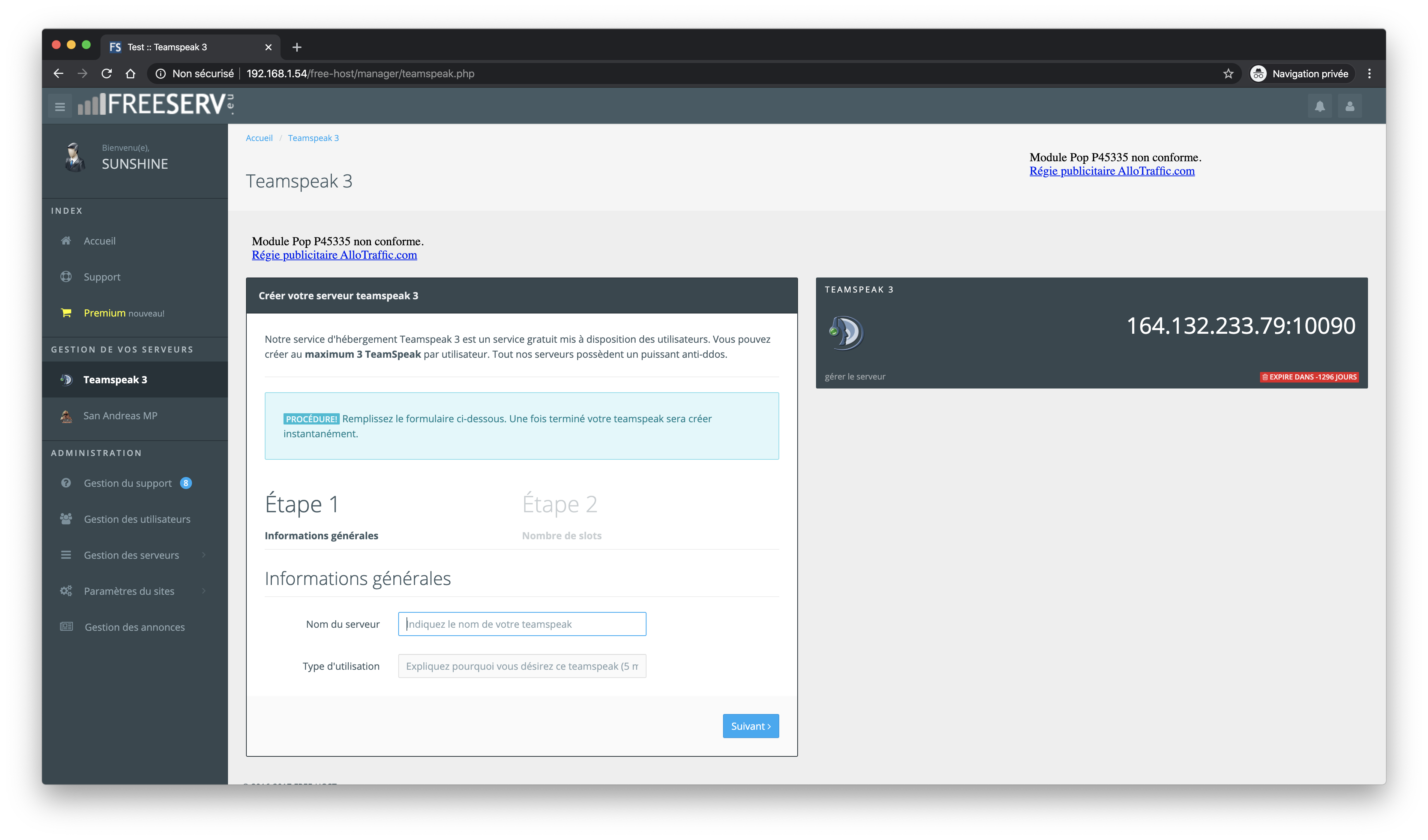This screenshot has width=1428, height=840.
Task: Open a new browser tab
Action: [297, 47]
